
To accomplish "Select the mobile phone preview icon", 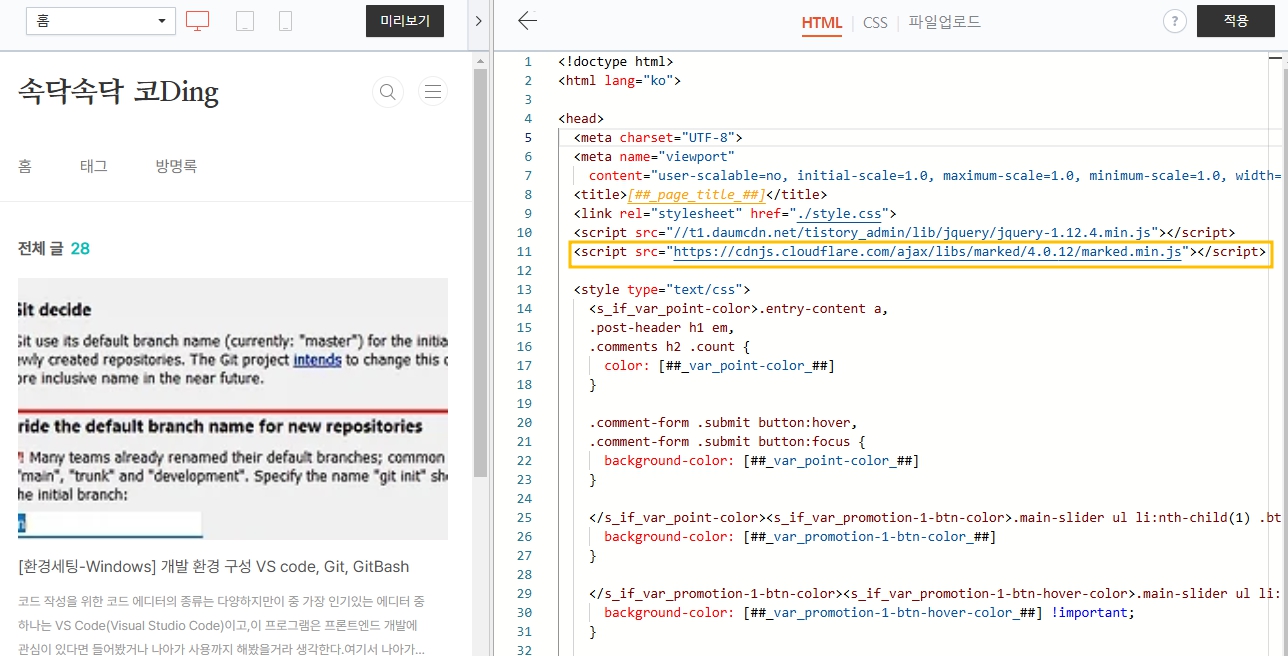I will pyautogui.click(x=285, y=21).
